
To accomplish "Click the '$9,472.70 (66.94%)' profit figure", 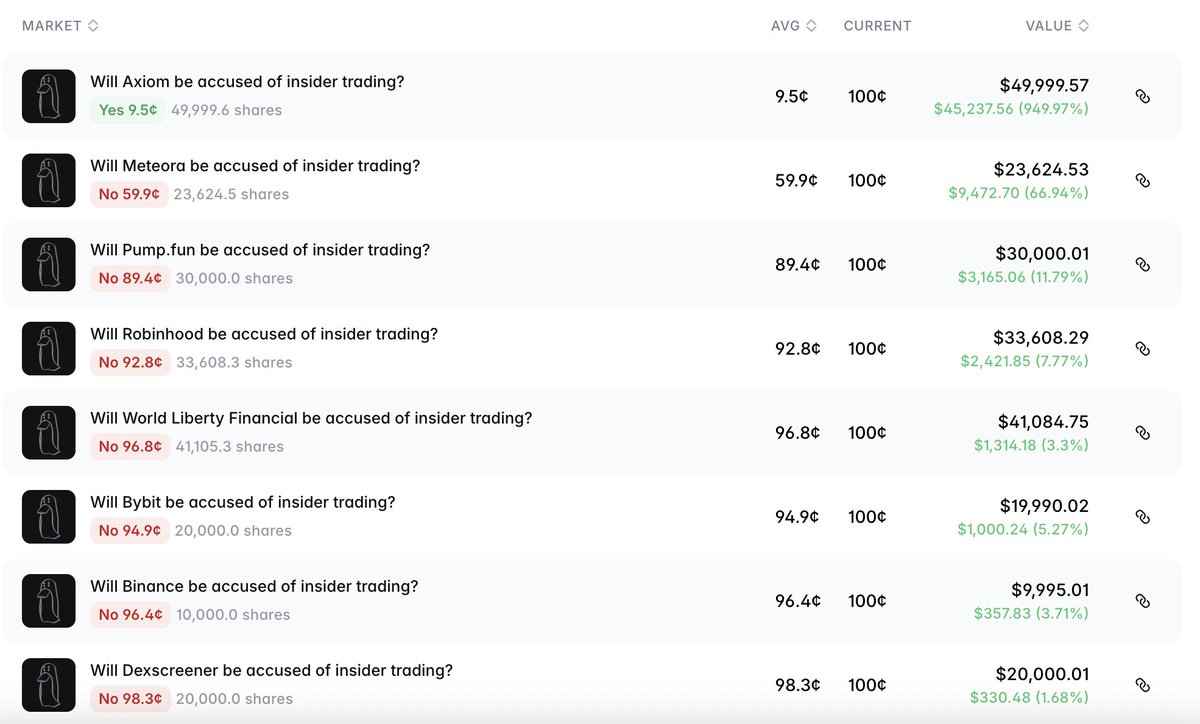I will (1019, 192).
